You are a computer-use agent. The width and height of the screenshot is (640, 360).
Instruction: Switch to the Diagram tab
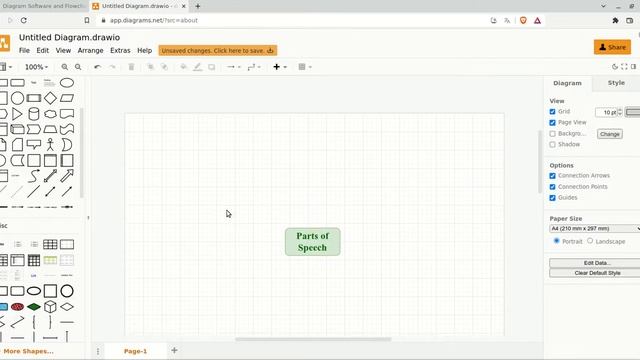click(567, 83)
